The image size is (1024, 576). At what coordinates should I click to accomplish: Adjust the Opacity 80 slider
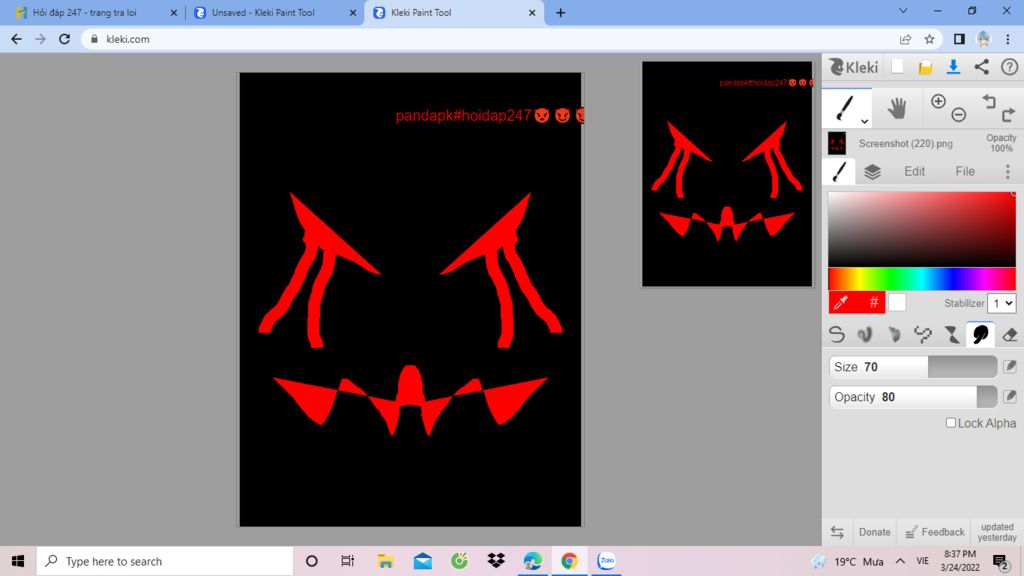click(913, 396)
